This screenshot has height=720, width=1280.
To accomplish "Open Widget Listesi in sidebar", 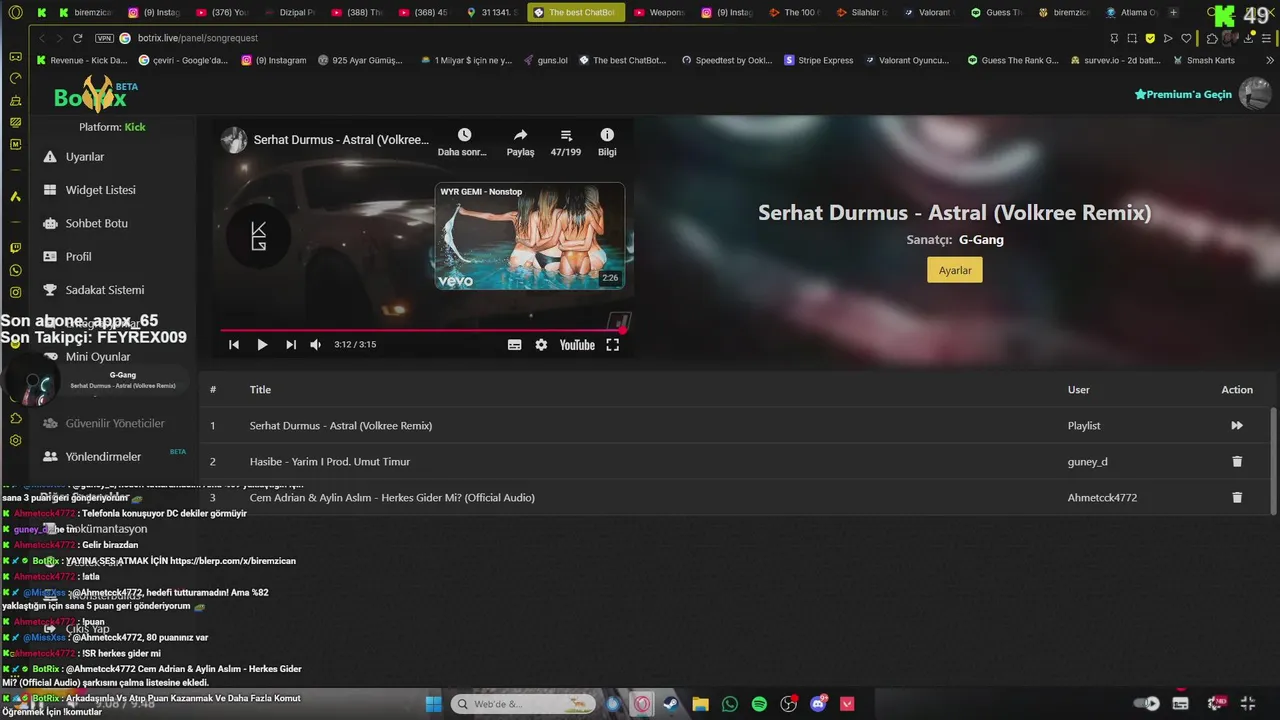I will (100, 190).
